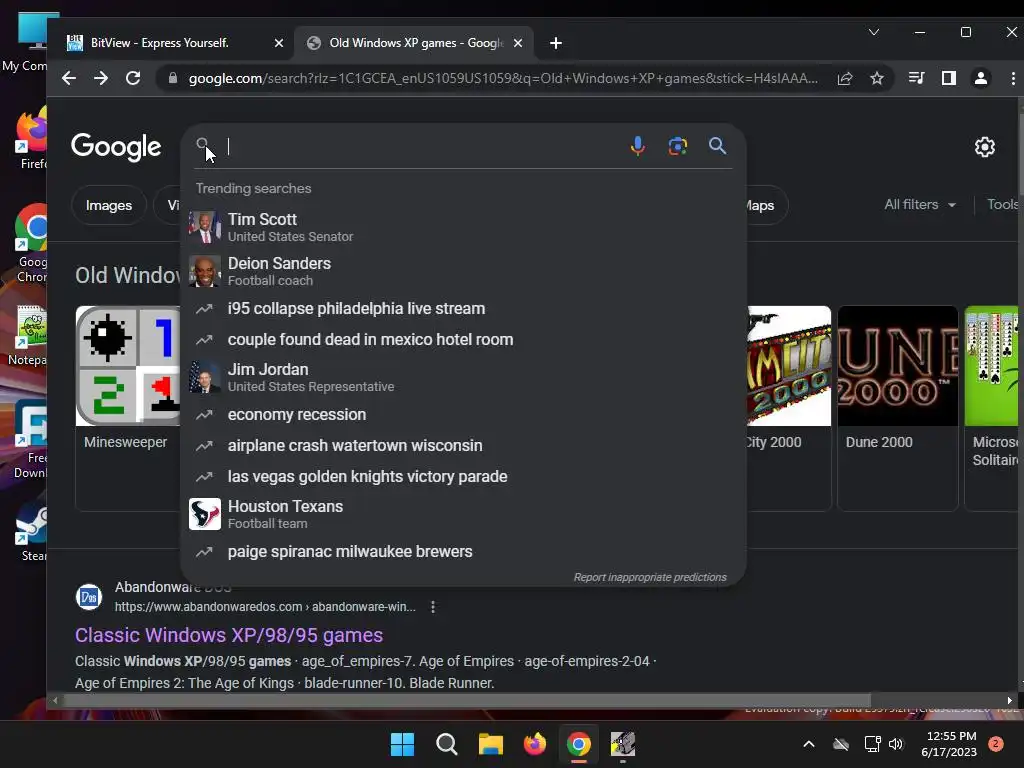
Task: Open the Microsoft Solitaire game card
Action: click(992, 408)
